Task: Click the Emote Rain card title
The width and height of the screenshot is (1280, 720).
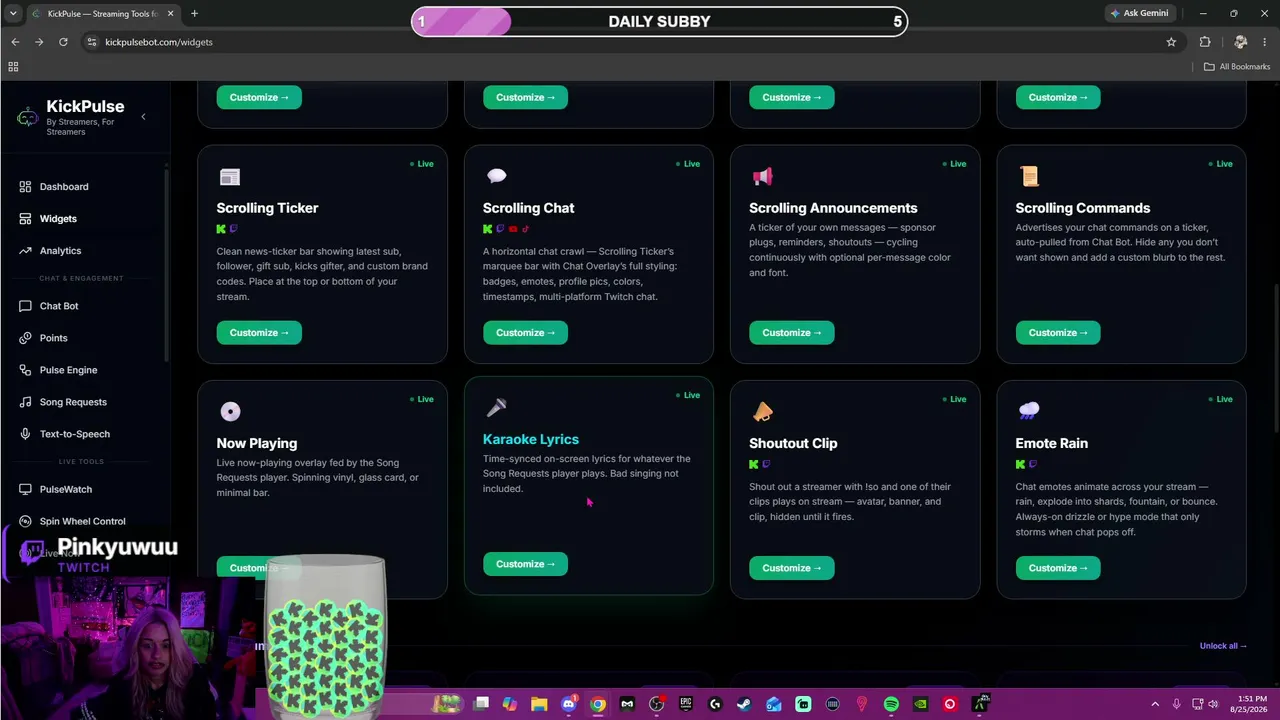Action: (x=1052, y=443)
